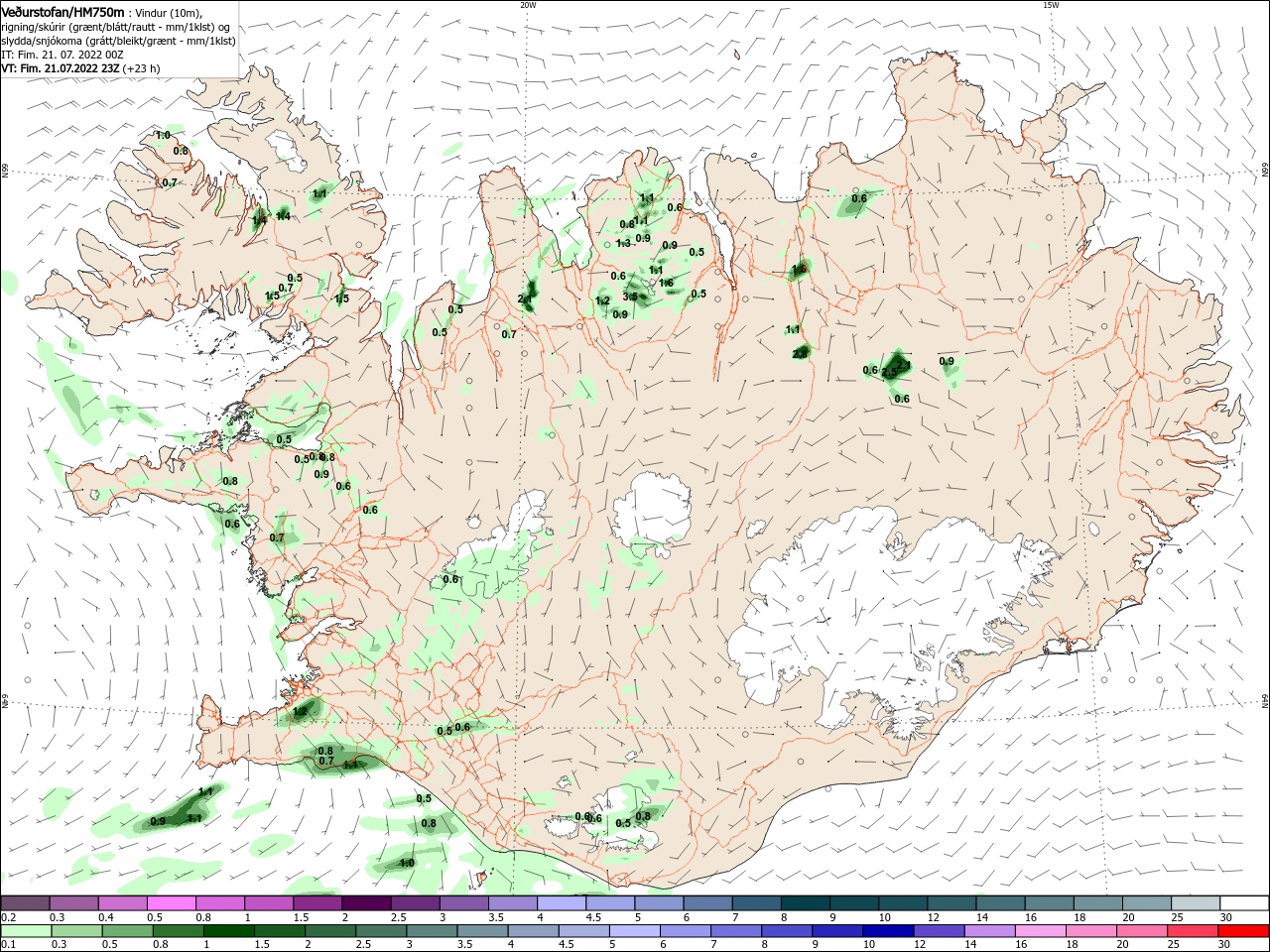Pick the darkest navy blue rain scale swatch
The width and height of the screenshot is (1270, 952).
(x=886, y=931)
